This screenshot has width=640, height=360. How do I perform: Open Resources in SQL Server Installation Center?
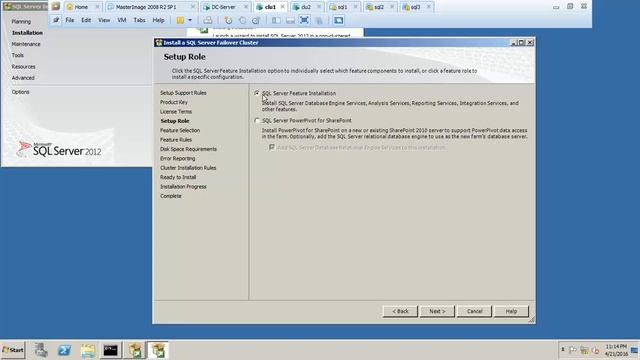23,67
